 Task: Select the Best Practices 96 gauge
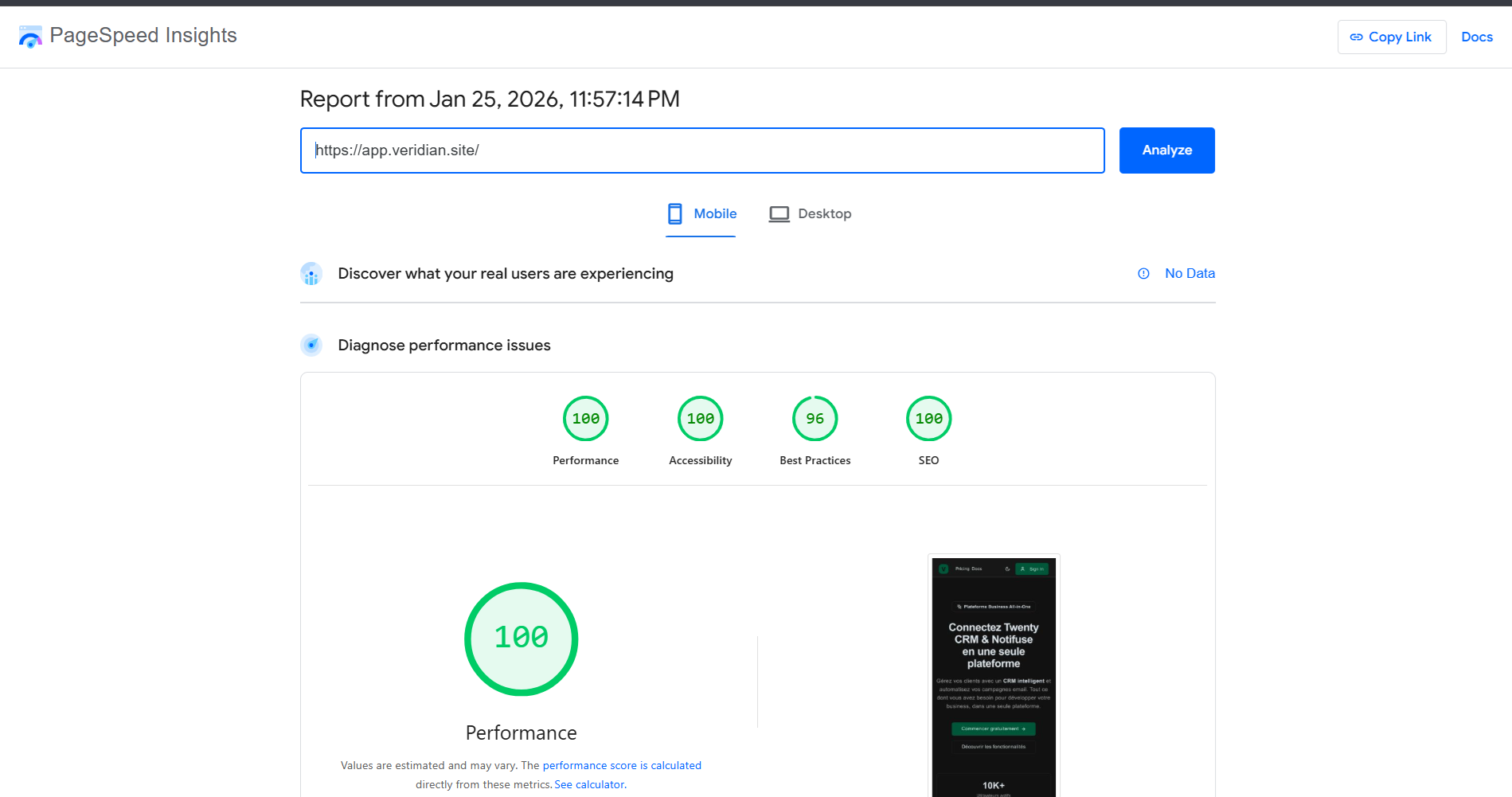815,419
